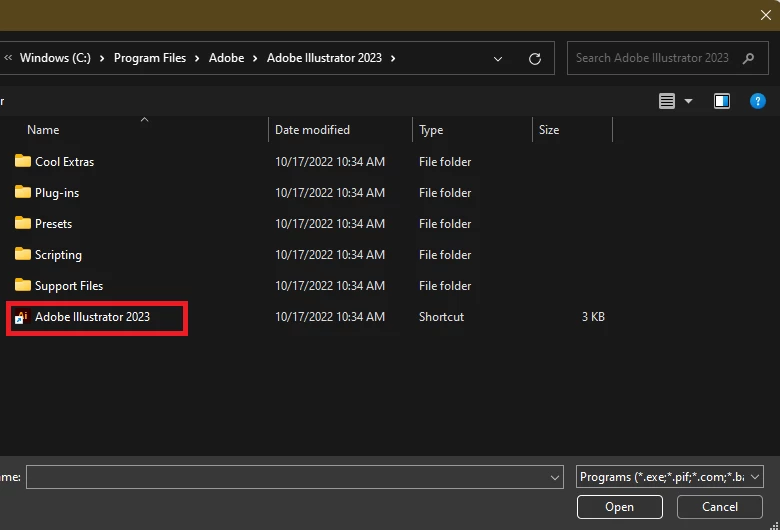The height and width of the screenshot is (530, 780).
Task: Click Plug-ins date modified cell
Action: (330, 193)
